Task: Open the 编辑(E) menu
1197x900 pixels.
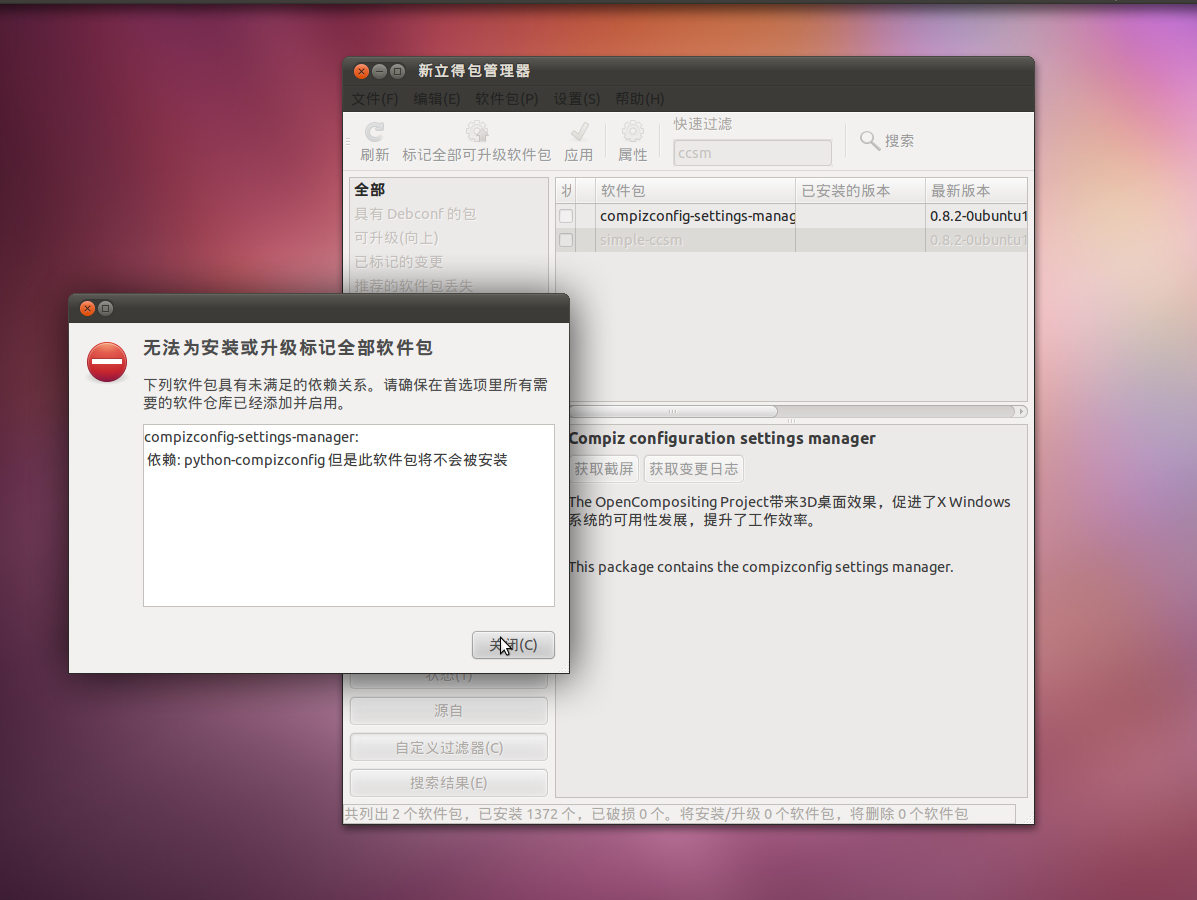Action: [437, 99]
